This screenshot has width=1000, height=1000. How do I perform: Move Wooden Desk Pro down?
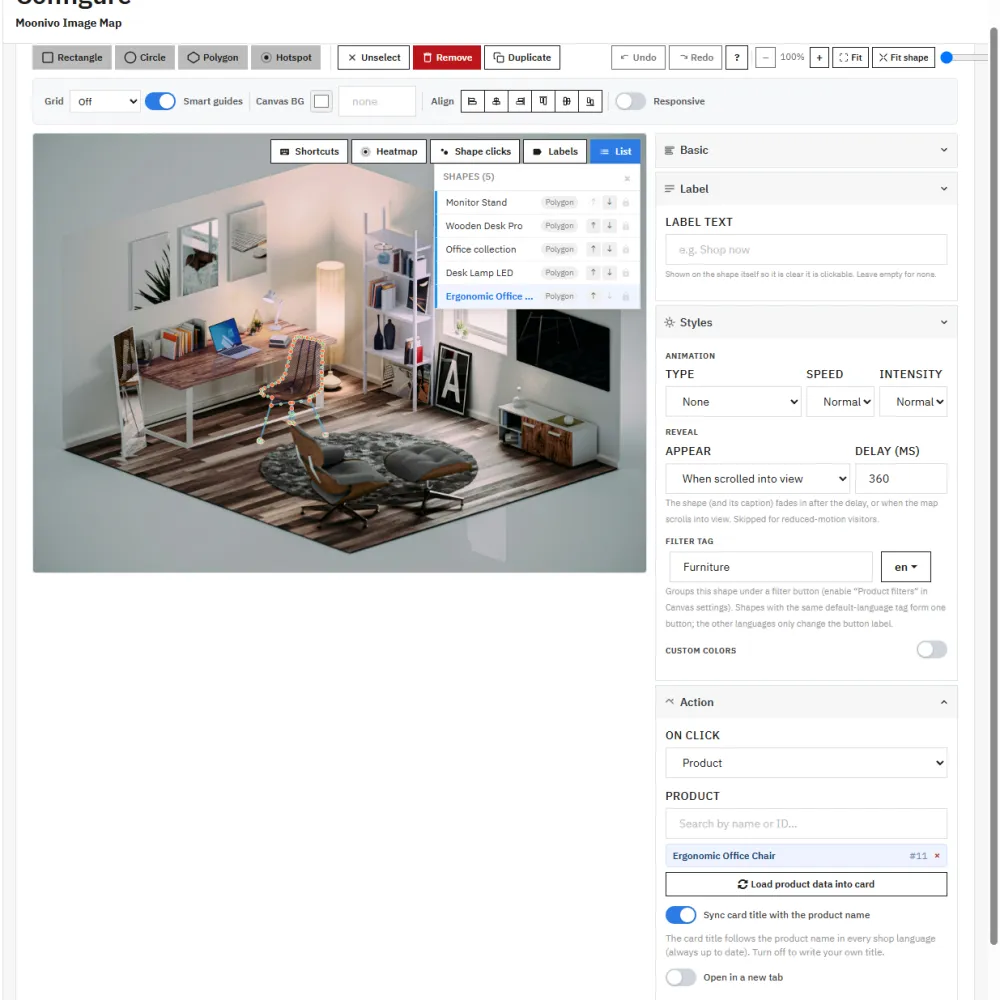tap(609, 226)
